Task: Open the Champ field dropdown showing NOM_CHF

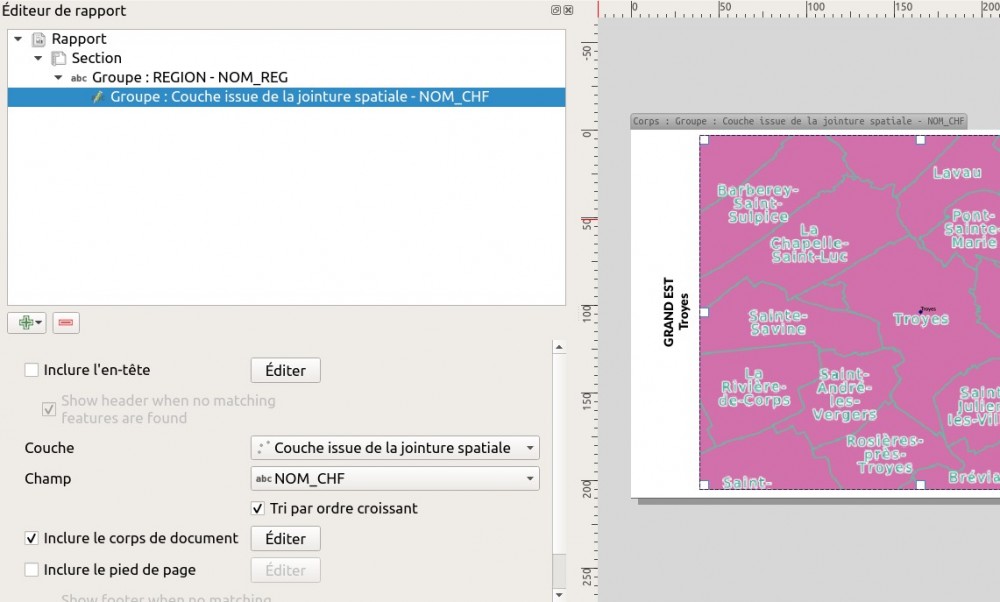Action: (394, 479)
